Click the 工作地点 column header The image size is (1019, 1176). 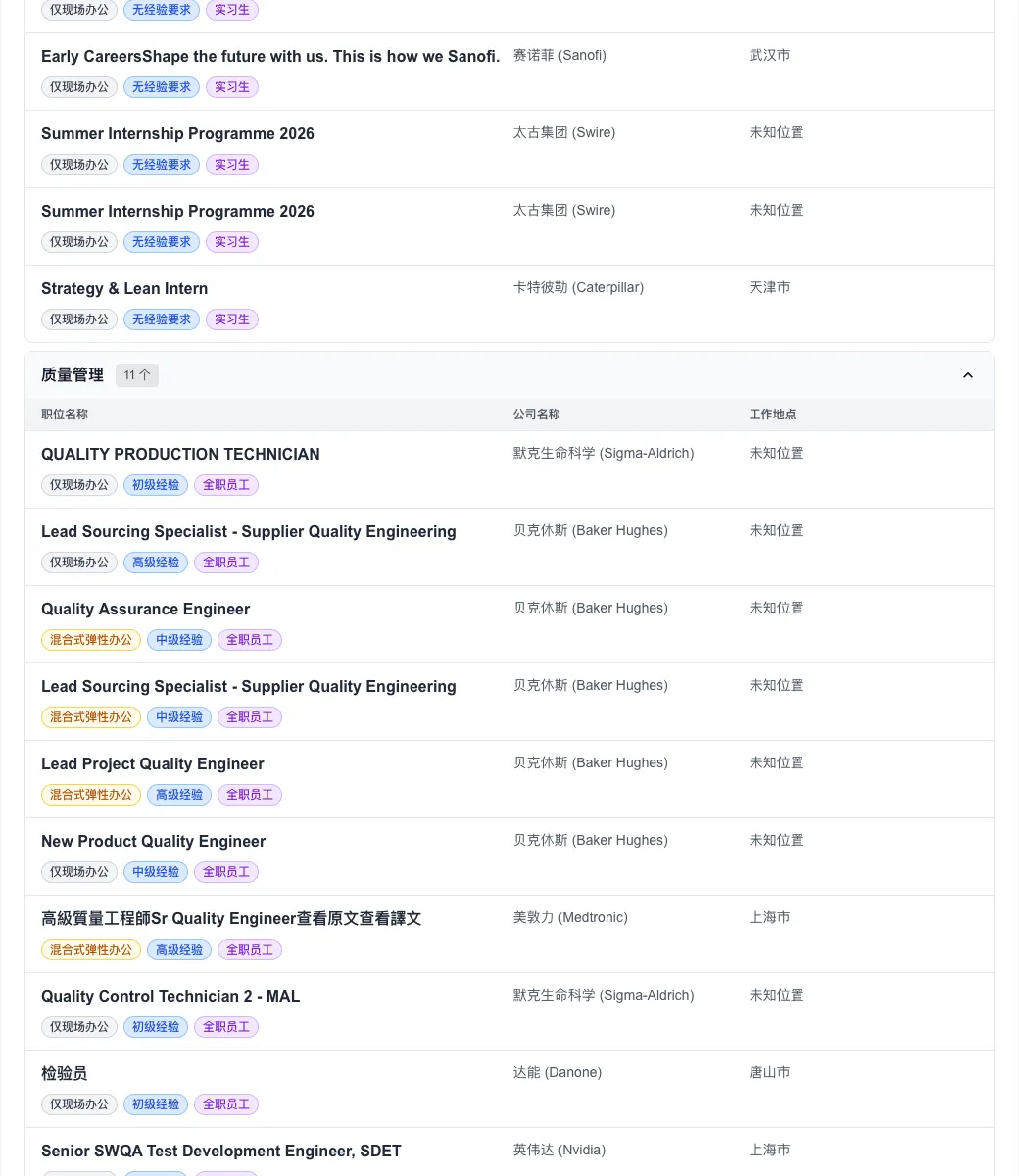(x=773, y=415)
